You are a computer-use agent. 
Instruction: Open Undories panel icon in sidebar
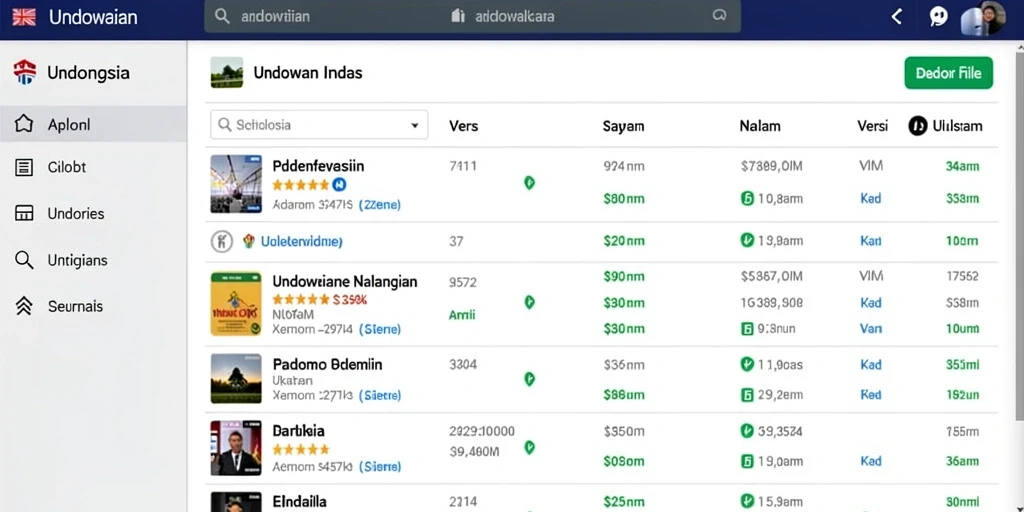(x=24, y=213)
